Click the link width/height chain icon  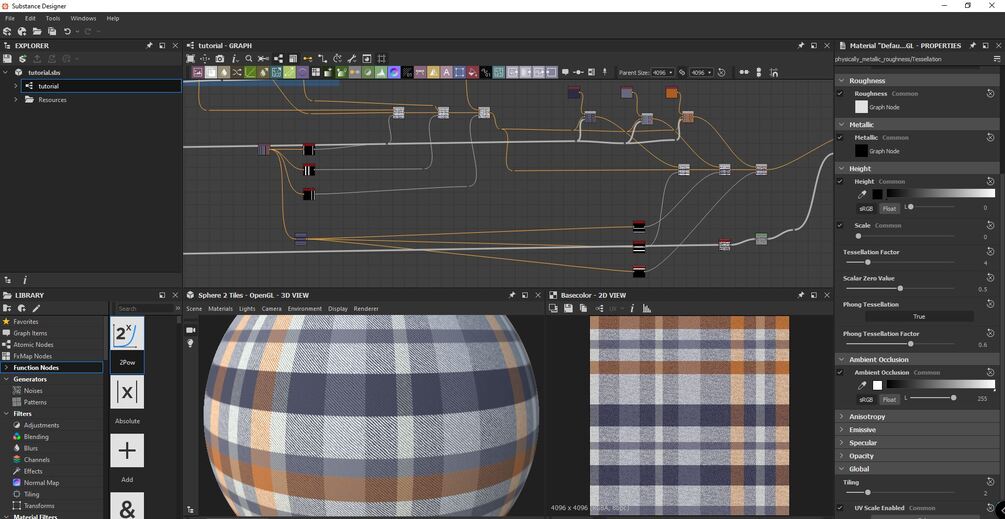click(681, 72)
